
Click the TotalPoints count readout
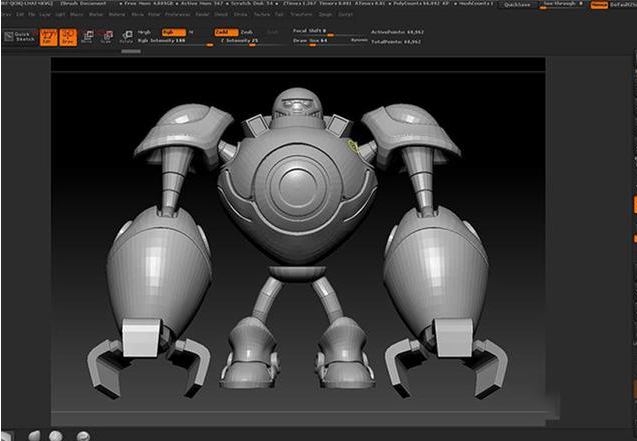[396, 41]
